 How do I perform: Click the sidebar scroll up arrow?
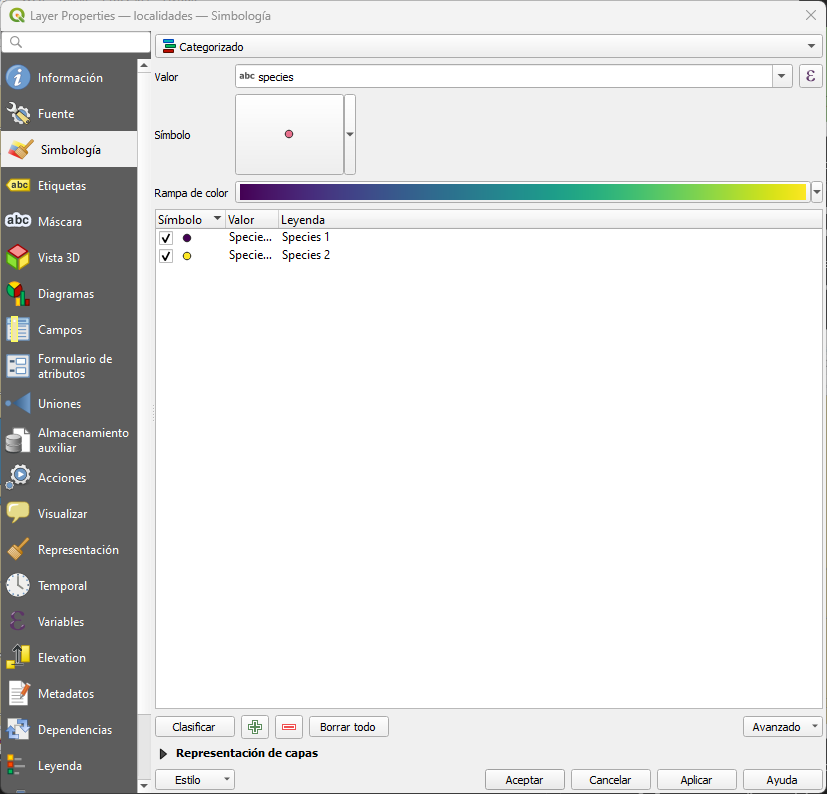(x=144, y=65)
